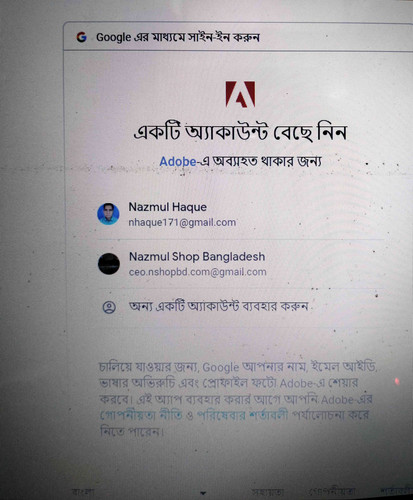Select Nazmul Haque's profile photo avatar
413x500 pixels.
(108, 214)
